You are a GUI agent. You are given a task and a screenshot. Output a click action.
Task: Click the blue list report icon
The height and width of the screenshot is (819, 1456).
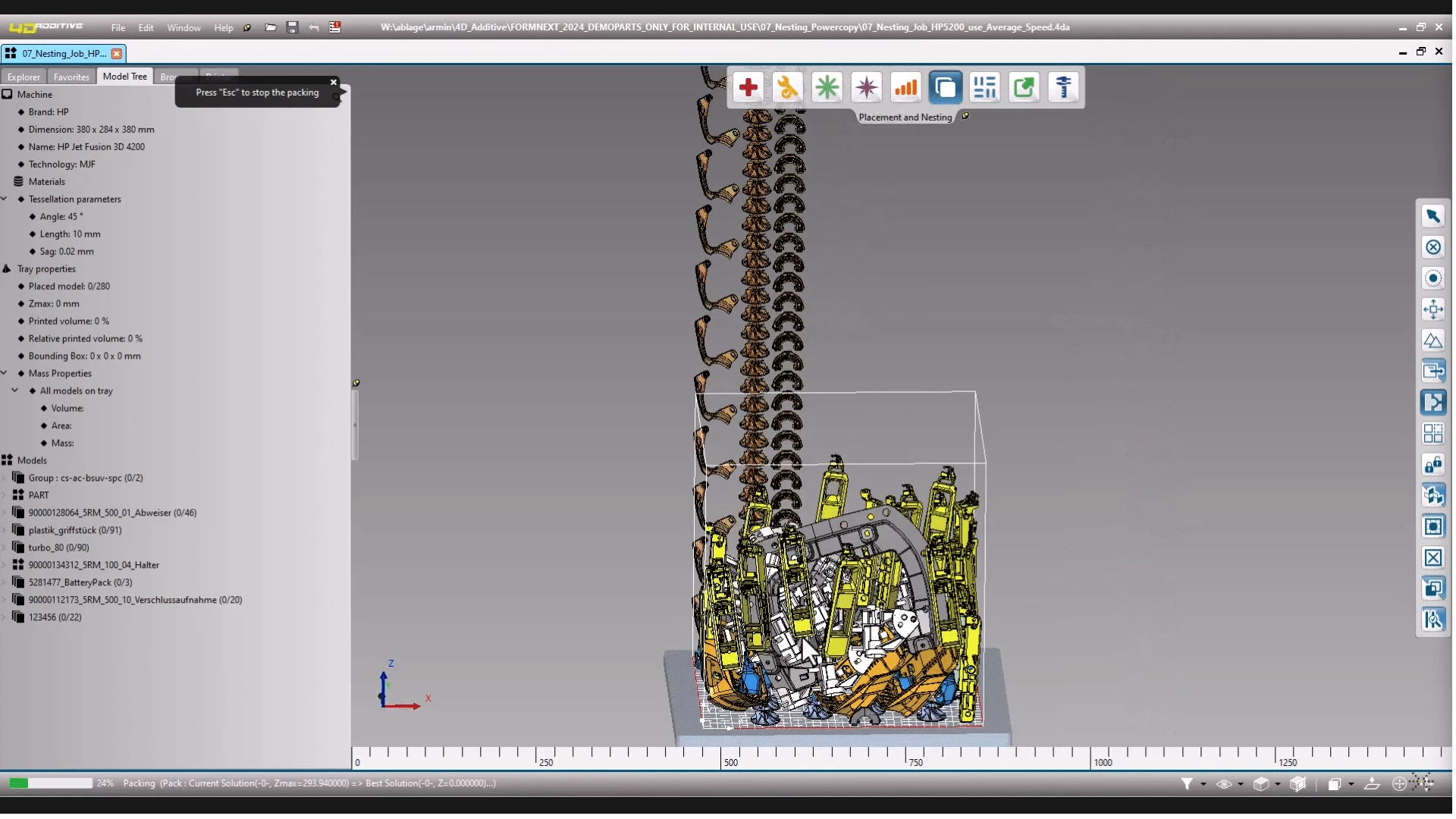[x=984, y=87]
